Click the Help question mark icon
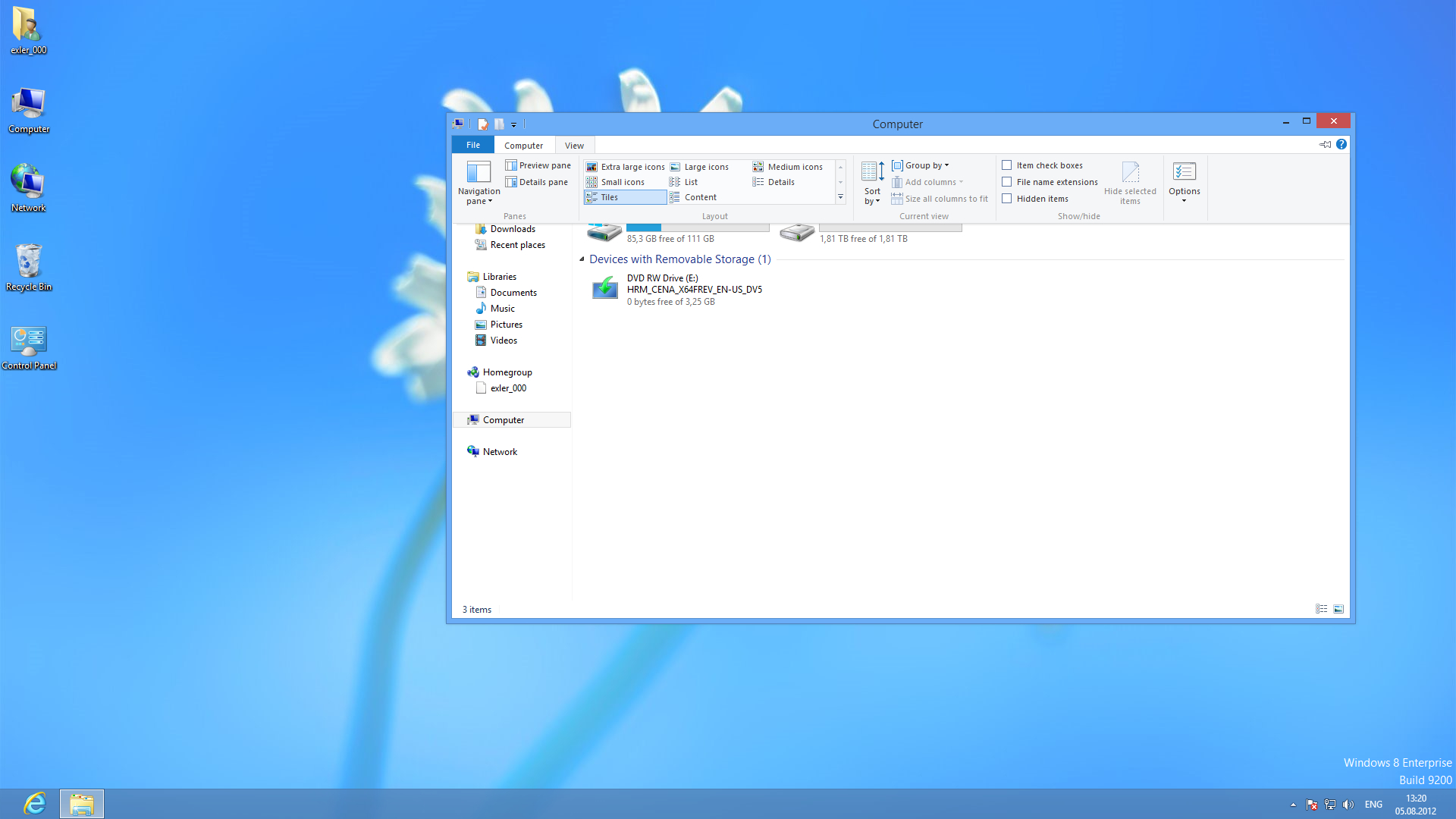 (x=1341, y=144)
